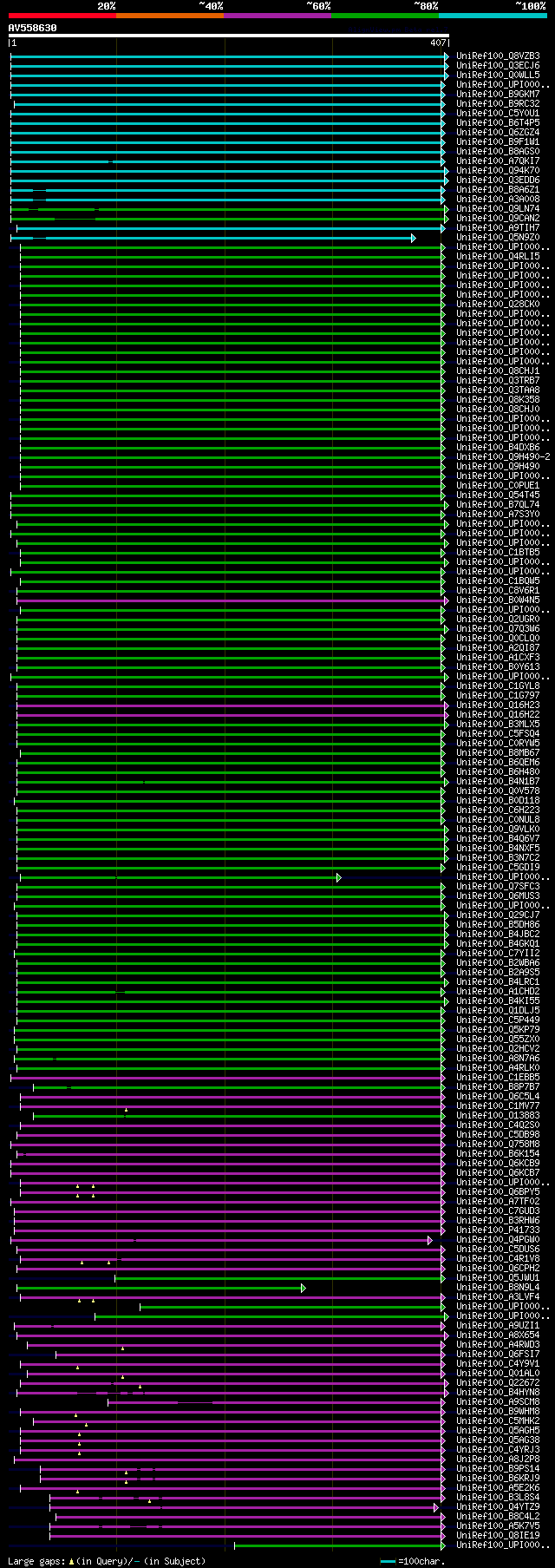Open the UniRef100_C5Y0U1 hit label
Image resolution: width=555 pixels, height=1568 pixels.
498,114
